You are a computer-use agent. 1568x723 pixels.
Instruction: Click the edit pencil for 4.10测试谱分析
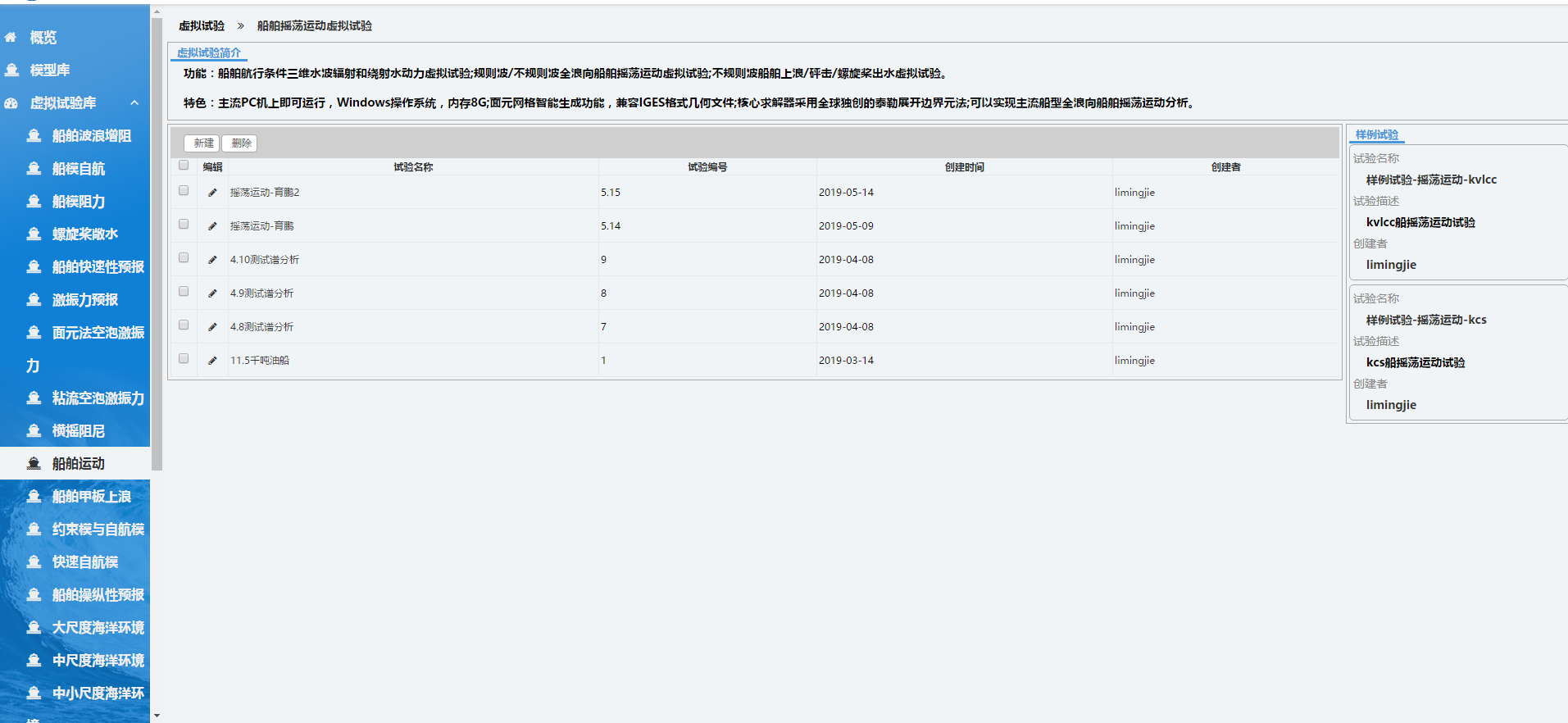pos(212,260)
